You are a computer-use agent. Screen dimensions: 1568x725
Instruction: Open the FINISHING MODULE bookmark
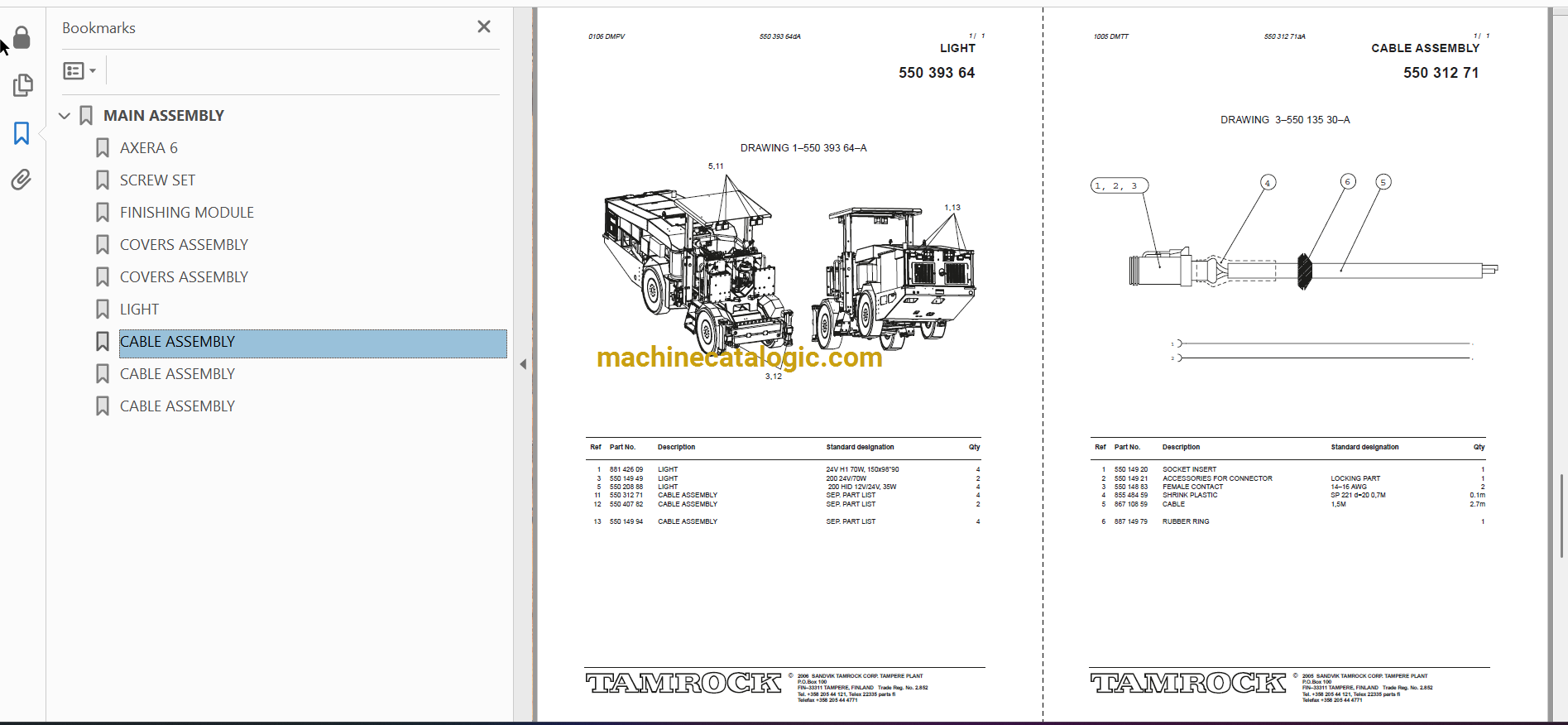tap(187, 213)
